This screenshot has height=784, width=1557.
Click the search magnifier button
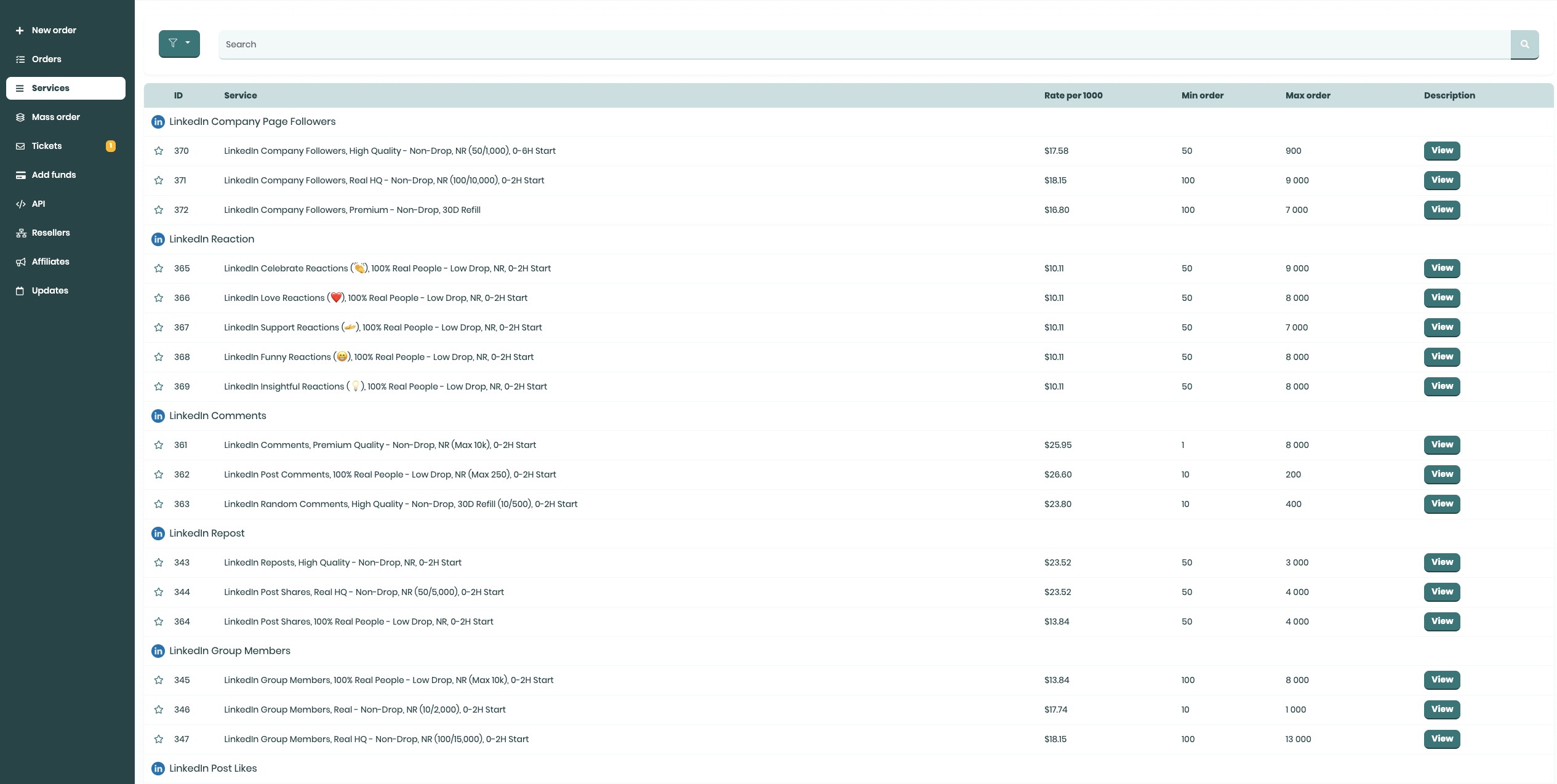[1524, 44]
